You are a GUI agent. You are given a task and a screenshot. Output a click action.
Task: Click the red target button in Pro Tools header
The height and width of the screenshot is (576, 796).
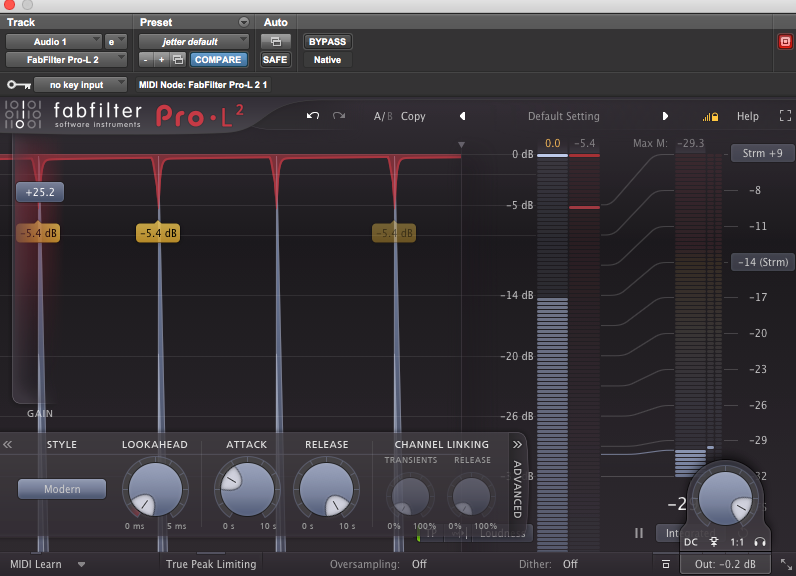pos(785,42)
